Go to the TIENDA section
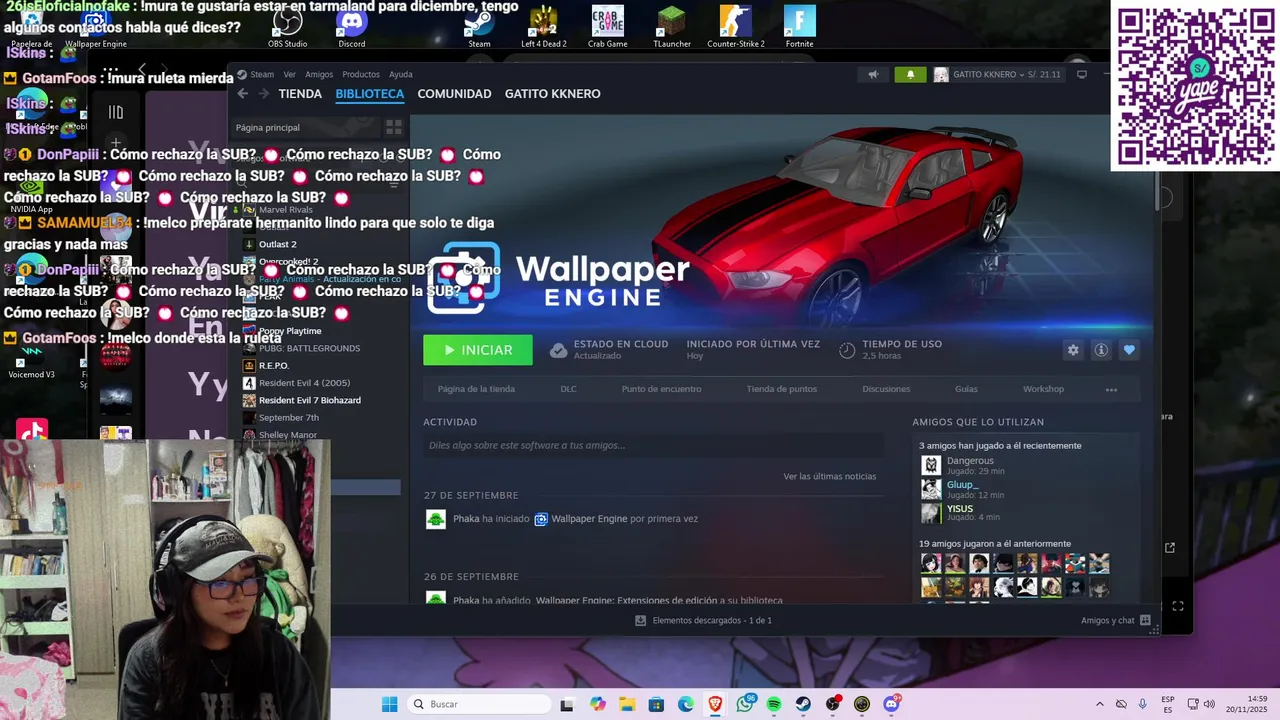 click(x=300, y=94)
